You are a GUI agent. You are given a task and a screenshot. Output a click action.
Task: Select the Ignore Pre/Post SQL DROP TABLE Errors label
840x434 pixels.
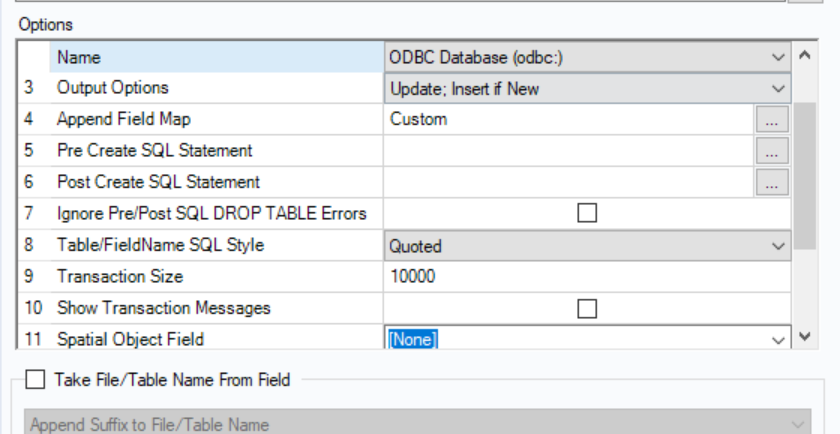click(212, 214)
